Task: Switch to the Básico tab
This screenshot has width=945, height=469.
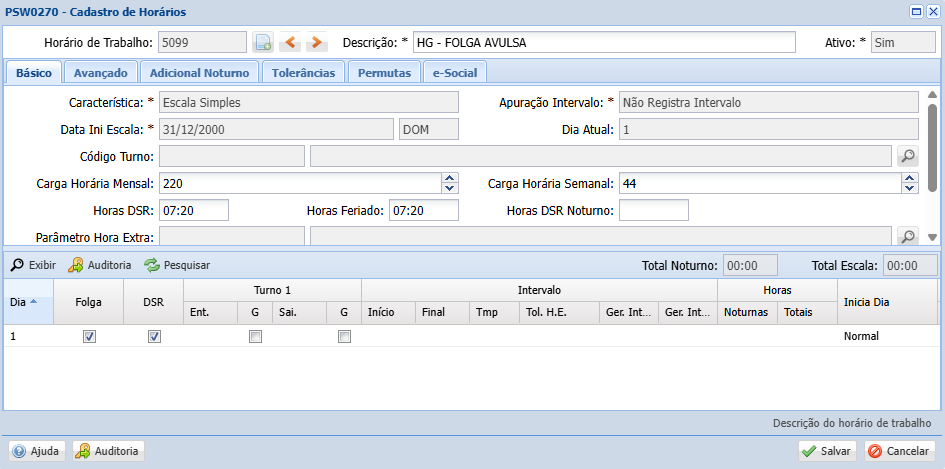Action: 33,72
